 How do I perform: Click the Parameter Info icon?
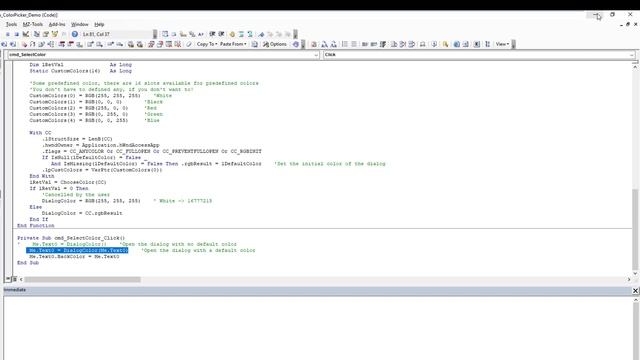[192, 34]
